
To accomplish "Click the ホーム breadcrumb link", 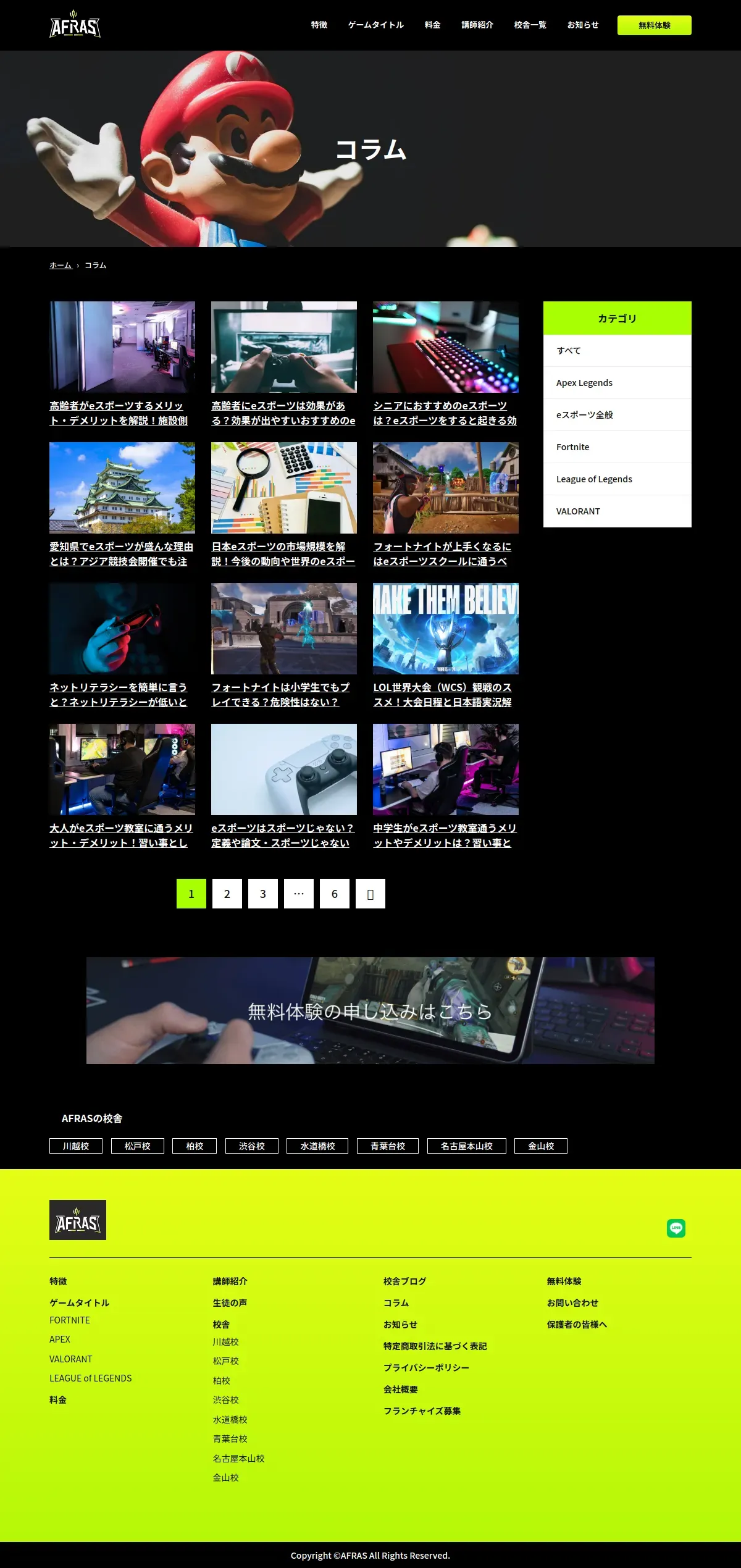I will tap(61, 265).
